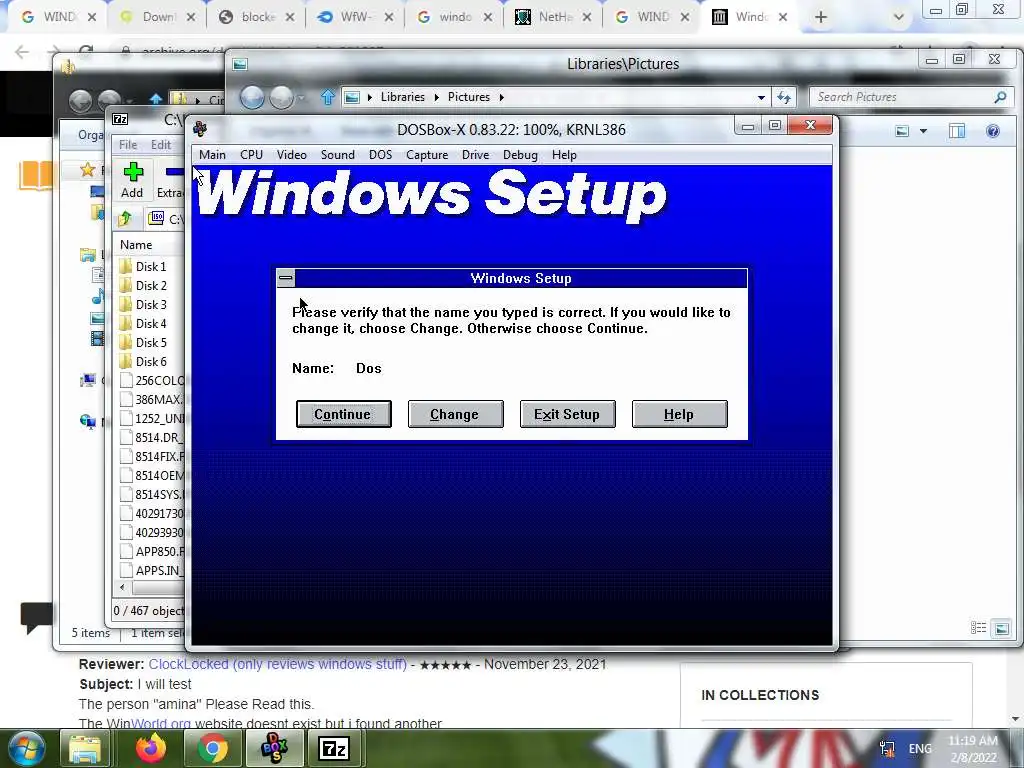This screenshot has width=1024, height=768.
Task: Open the DOSBox-X Debug menu
Action: [x=520, y=155]
